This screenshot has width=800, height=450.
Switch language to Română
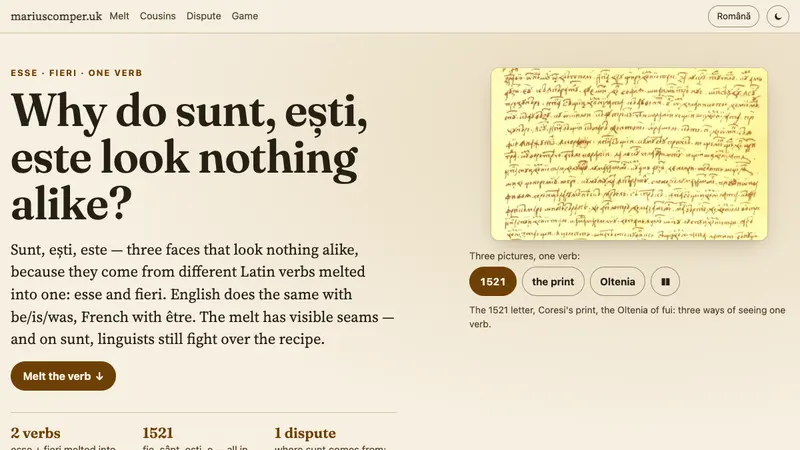[733, 16]
